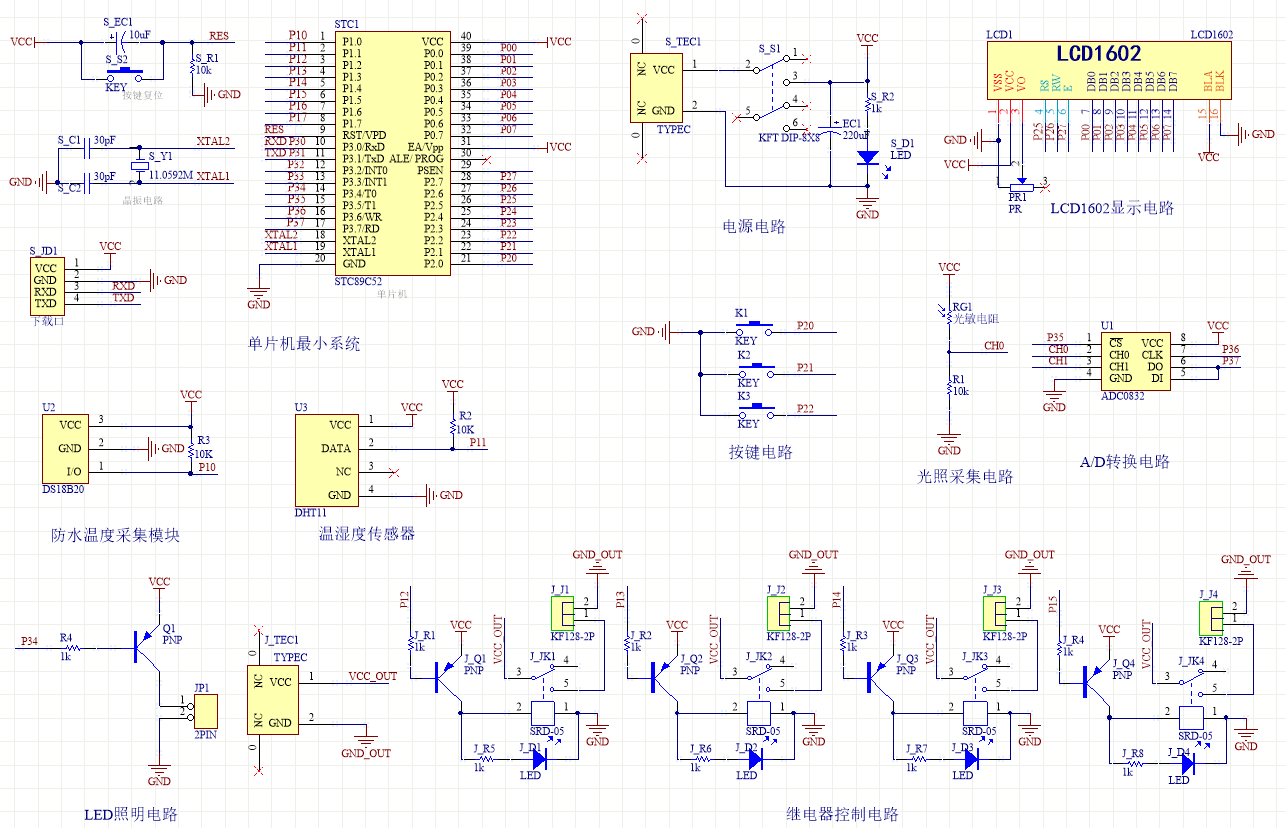Click the LCD1602显示电路 title text
Screen dimensions: 1286x828
coord(1112,208)
